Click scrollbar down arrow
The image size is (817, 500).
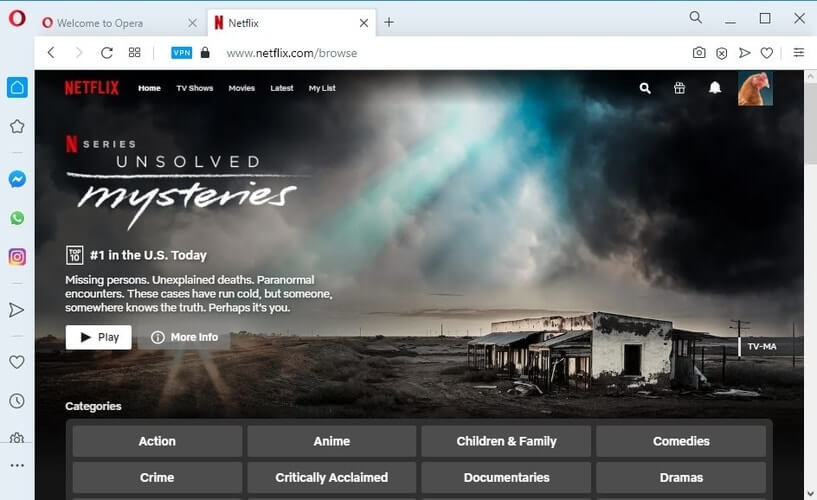(810, 493)
